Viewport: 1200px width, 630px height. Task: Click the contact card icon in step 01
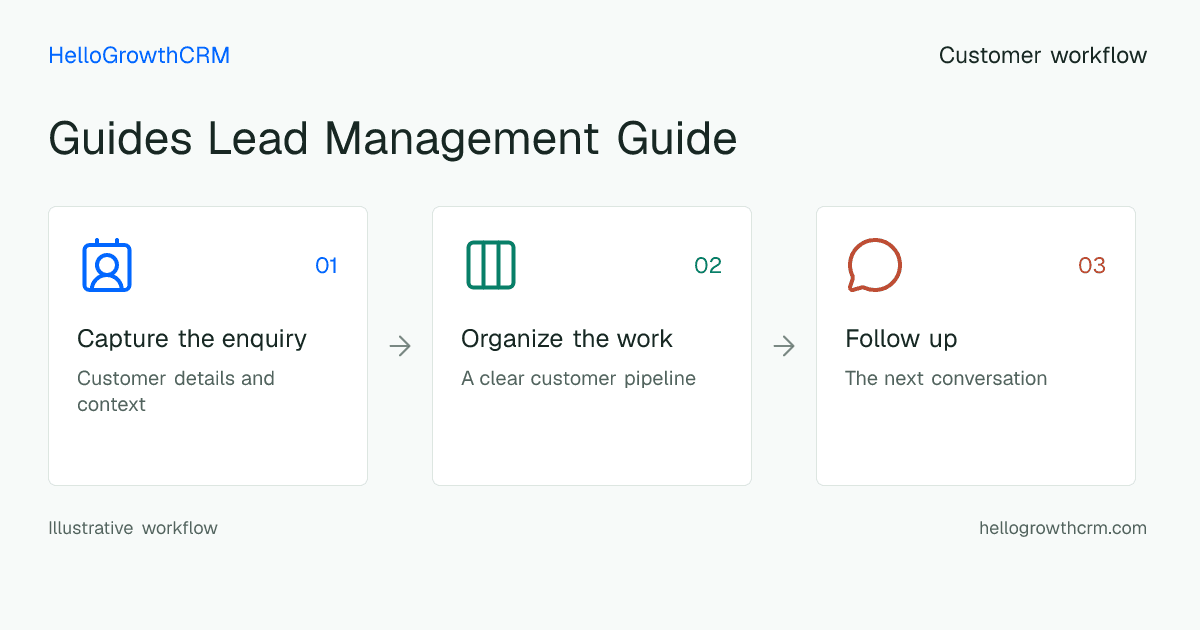(107, 265)
